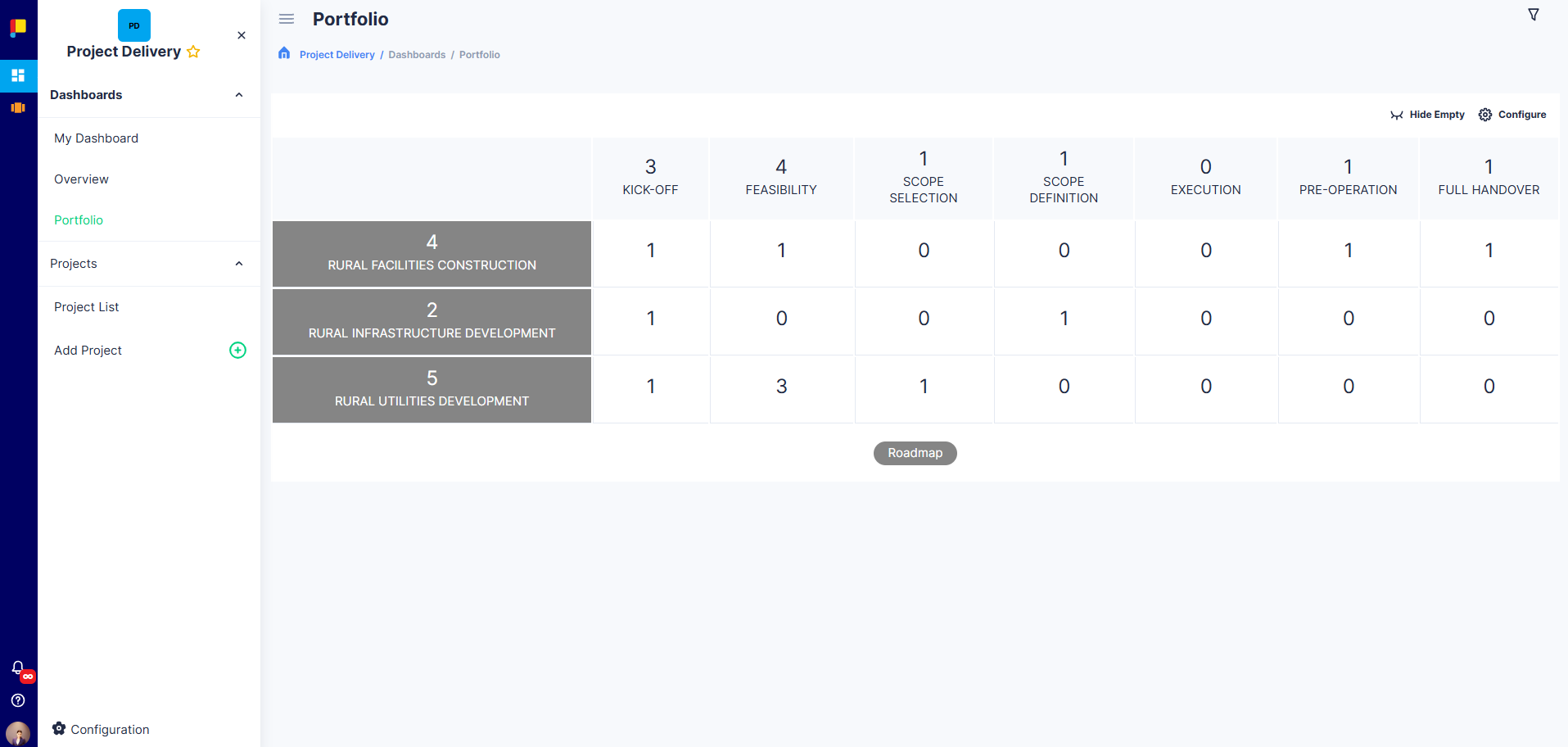Open the Overview dashboard

tap(81, 179)
